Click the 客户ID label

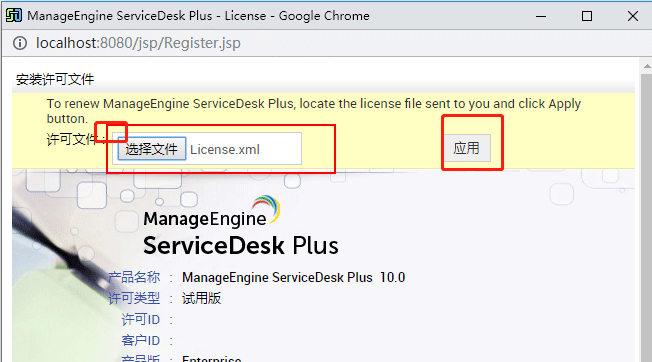(x=141, y=340)
